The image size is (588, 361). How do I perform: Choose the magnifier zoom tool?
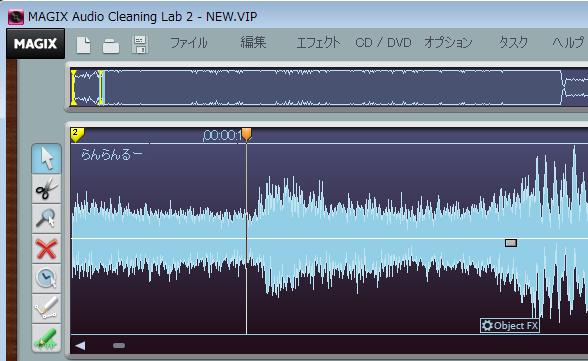[46, 219]
